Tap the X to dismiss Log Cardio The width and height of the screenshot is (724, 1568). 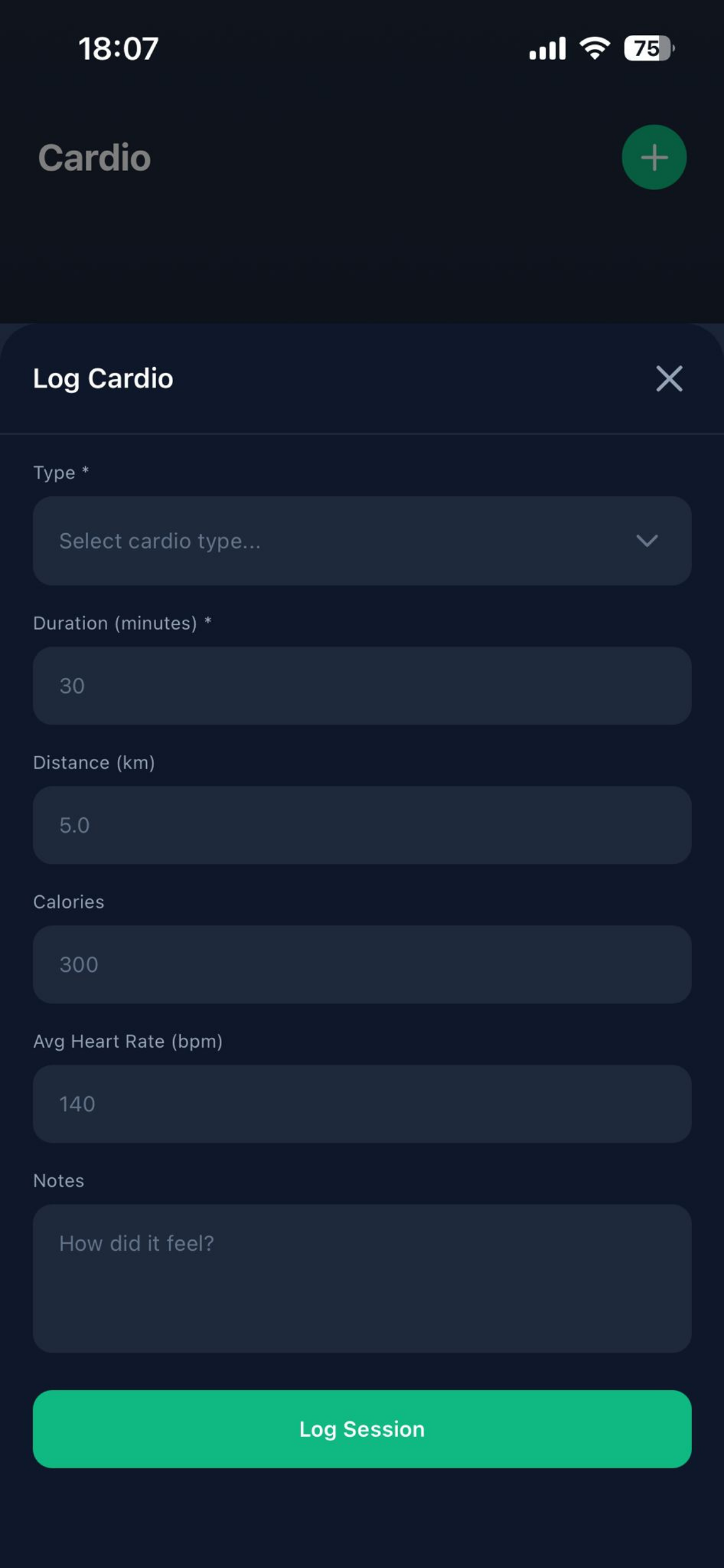point(668,379)
